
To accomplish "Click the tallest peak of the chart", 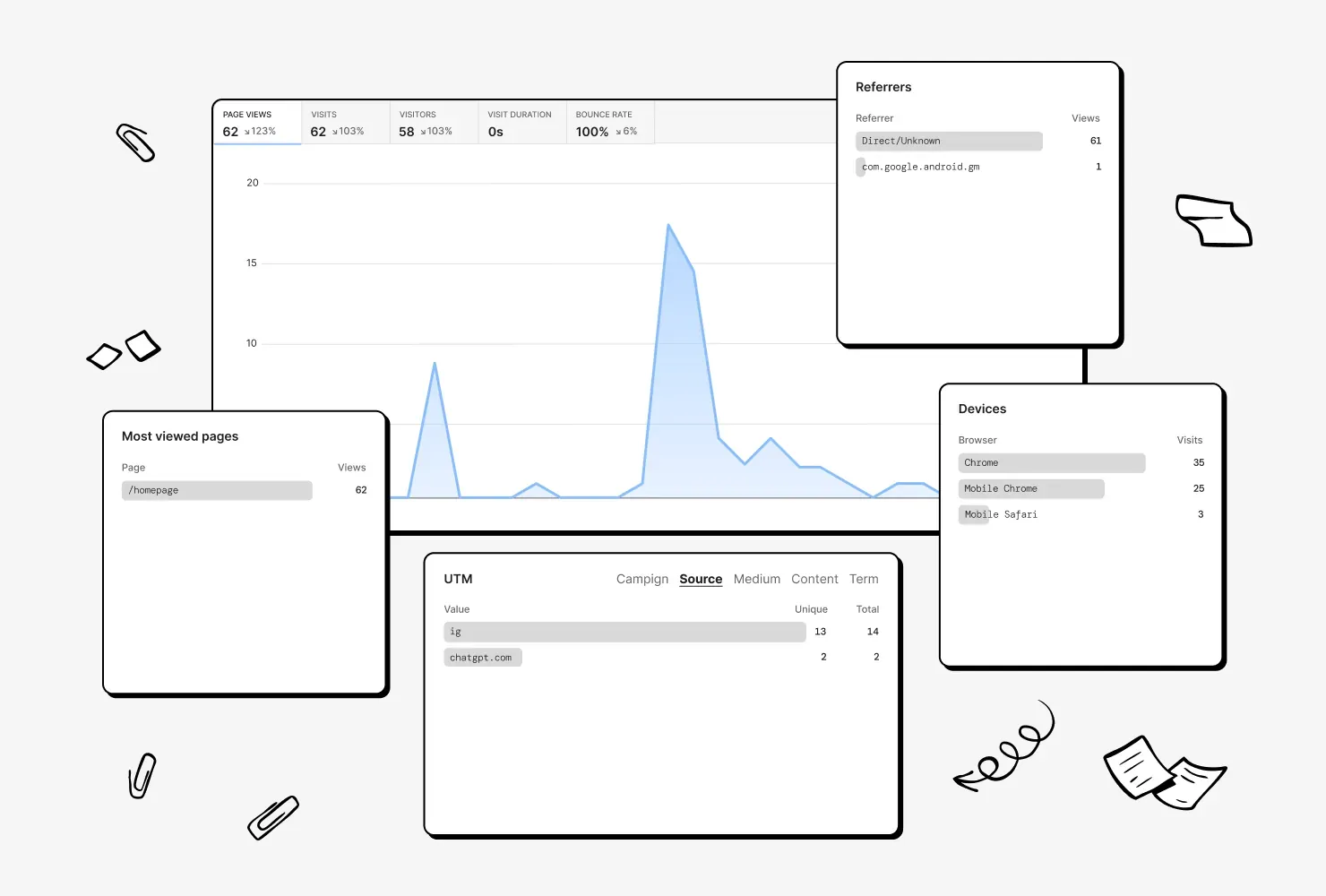I will tap(668, 226).
